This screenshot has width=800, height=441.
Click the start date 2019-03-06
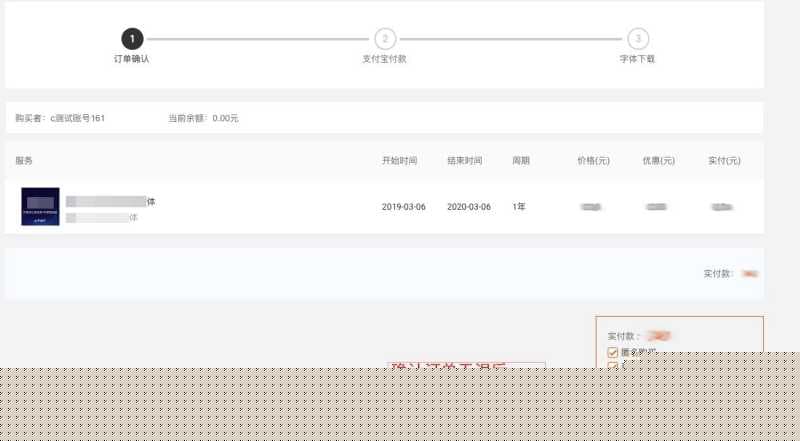404,207
